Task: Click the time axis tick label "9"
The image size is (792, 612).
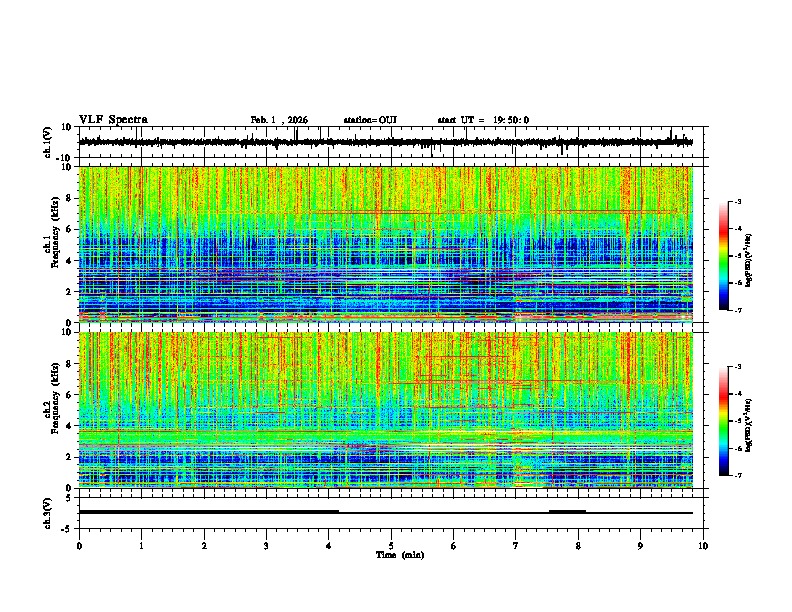Action: click(x=640, y=546)
